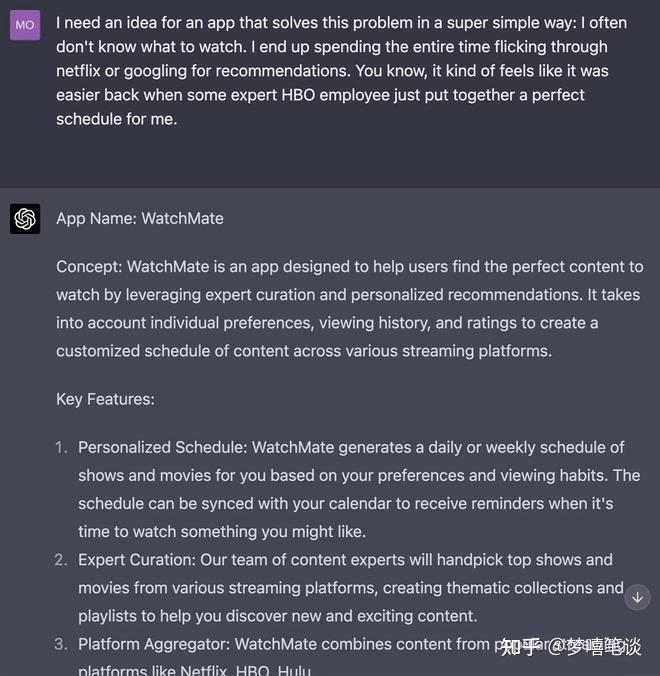The width and height of the screenshot is (660, 676).
Task: Click the '@梦嘻笔谈' watermark text
Action: coord(595,646)
